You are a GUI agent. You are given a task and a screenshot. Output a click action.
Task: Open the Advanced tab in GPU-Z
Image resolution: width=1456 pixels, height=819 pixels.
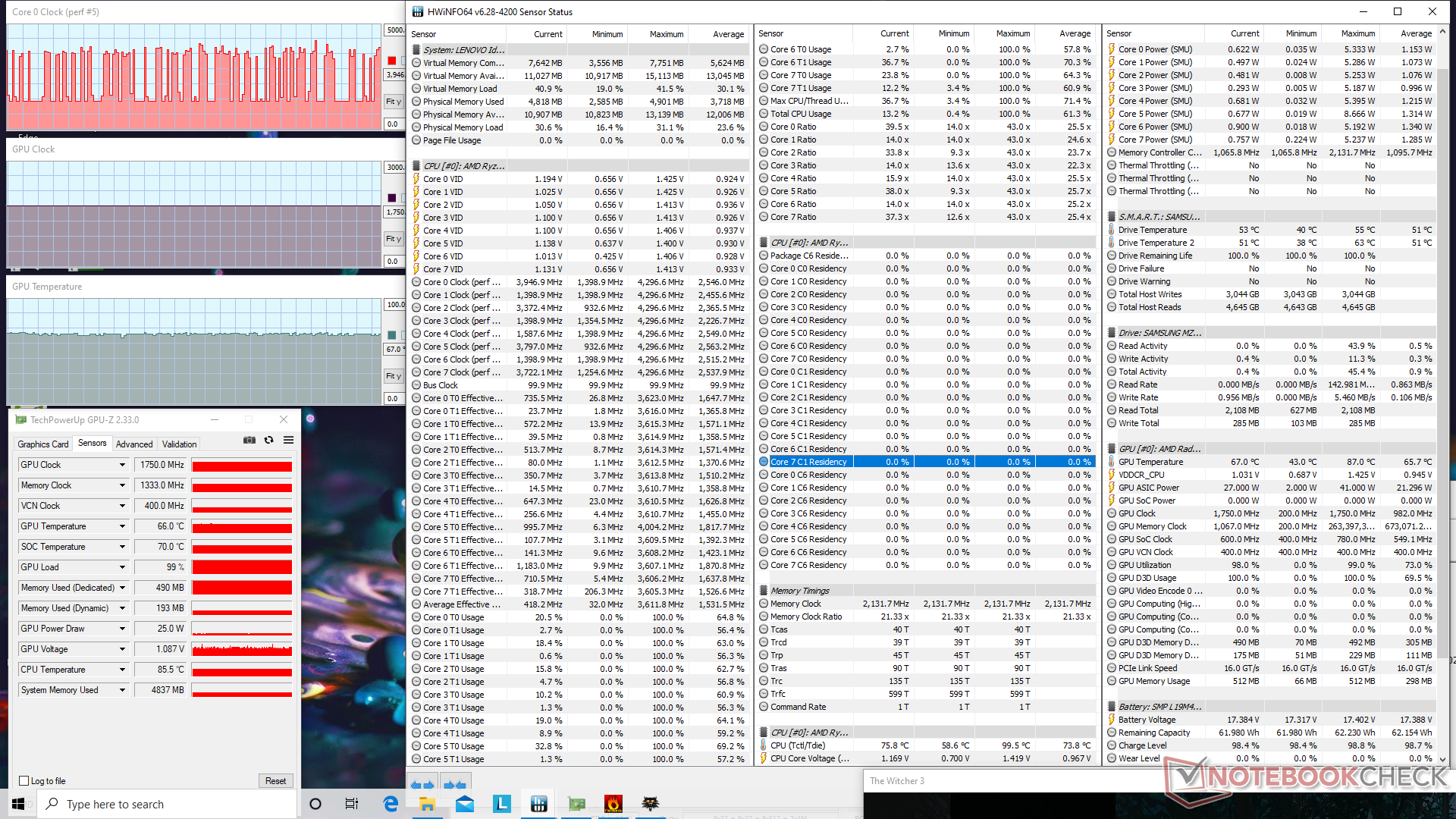click(x=134, y=444)
